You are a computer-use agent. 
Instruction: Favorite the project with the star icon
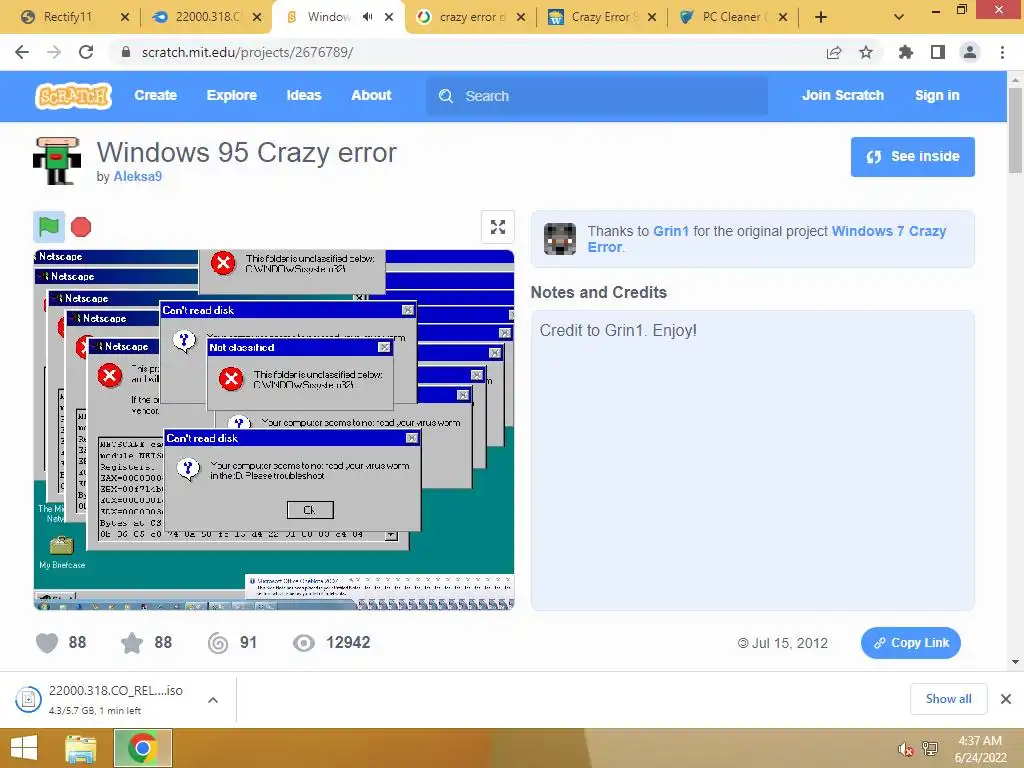pyautogui.click(x=132, y=643)
